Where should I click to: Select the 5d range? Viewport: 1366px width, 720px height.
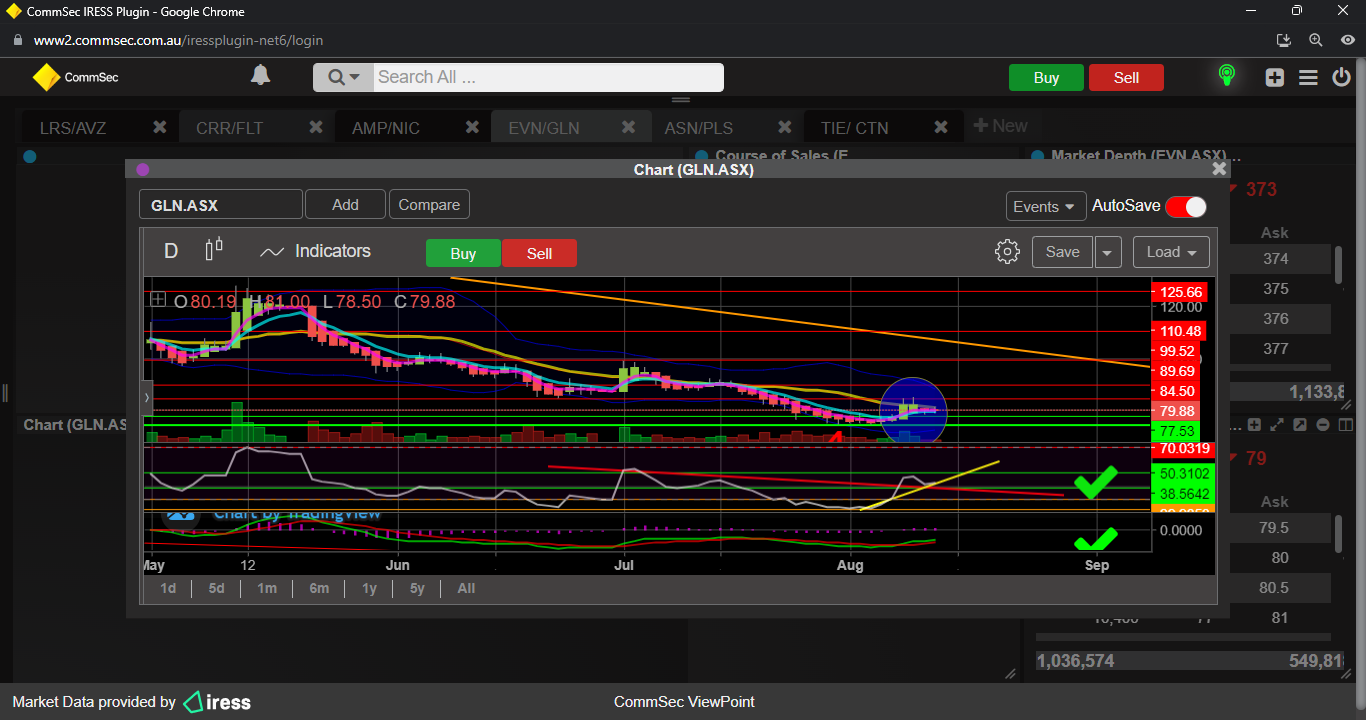216,588
